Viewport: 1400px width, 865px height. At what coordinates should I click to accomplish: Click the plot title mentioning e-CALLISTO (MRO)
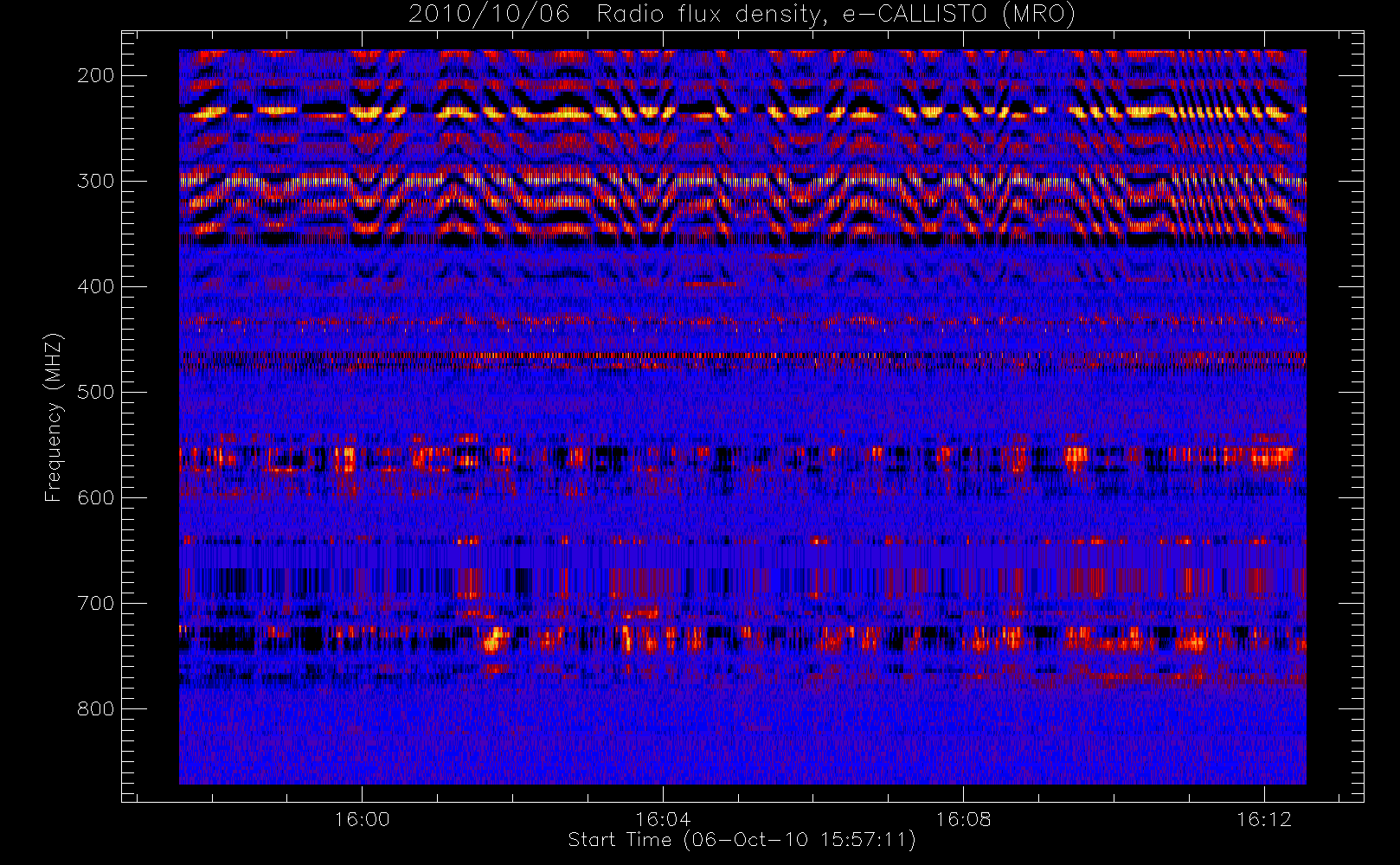coord(742,15)
